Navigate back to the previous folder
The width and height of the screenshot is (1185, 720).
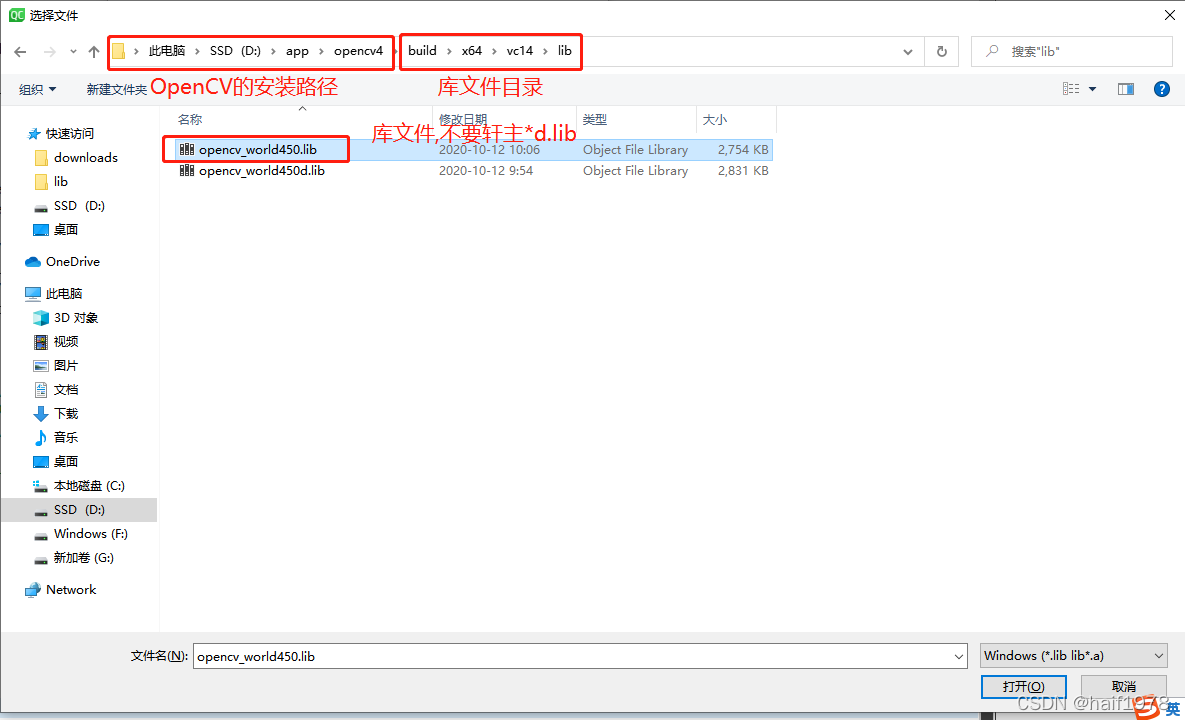pos(20,51)
